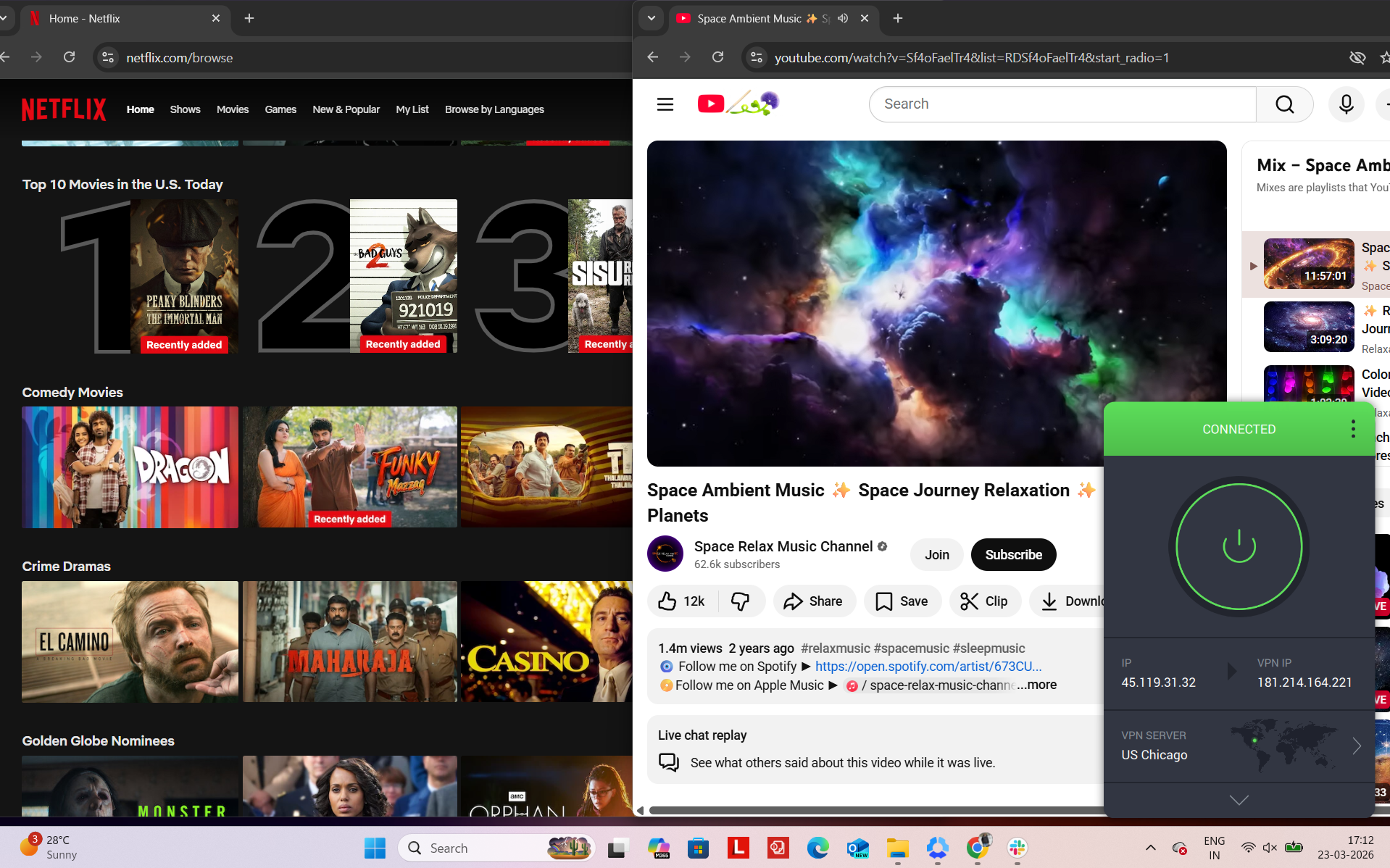Save the video to a playlist
1390x868 pixels.
point(902,601)
